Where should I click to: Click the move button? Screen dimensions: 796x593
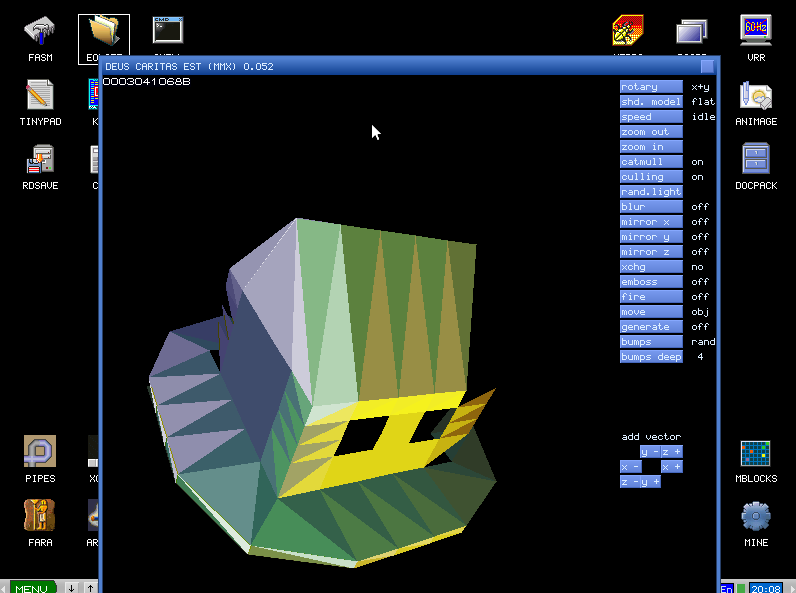651,311
